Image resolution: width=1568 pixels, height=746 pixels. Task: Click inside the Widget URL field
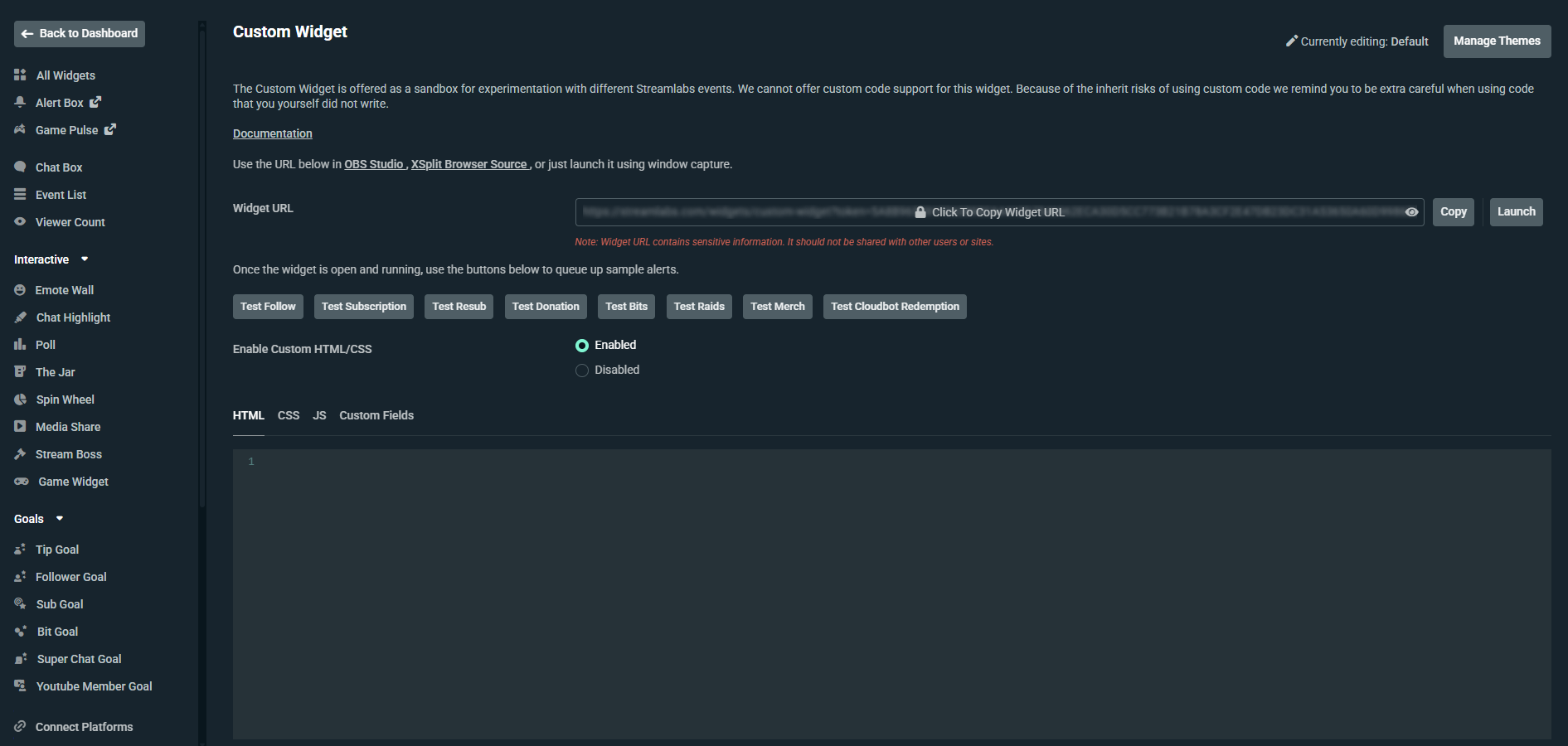(995, 212)
